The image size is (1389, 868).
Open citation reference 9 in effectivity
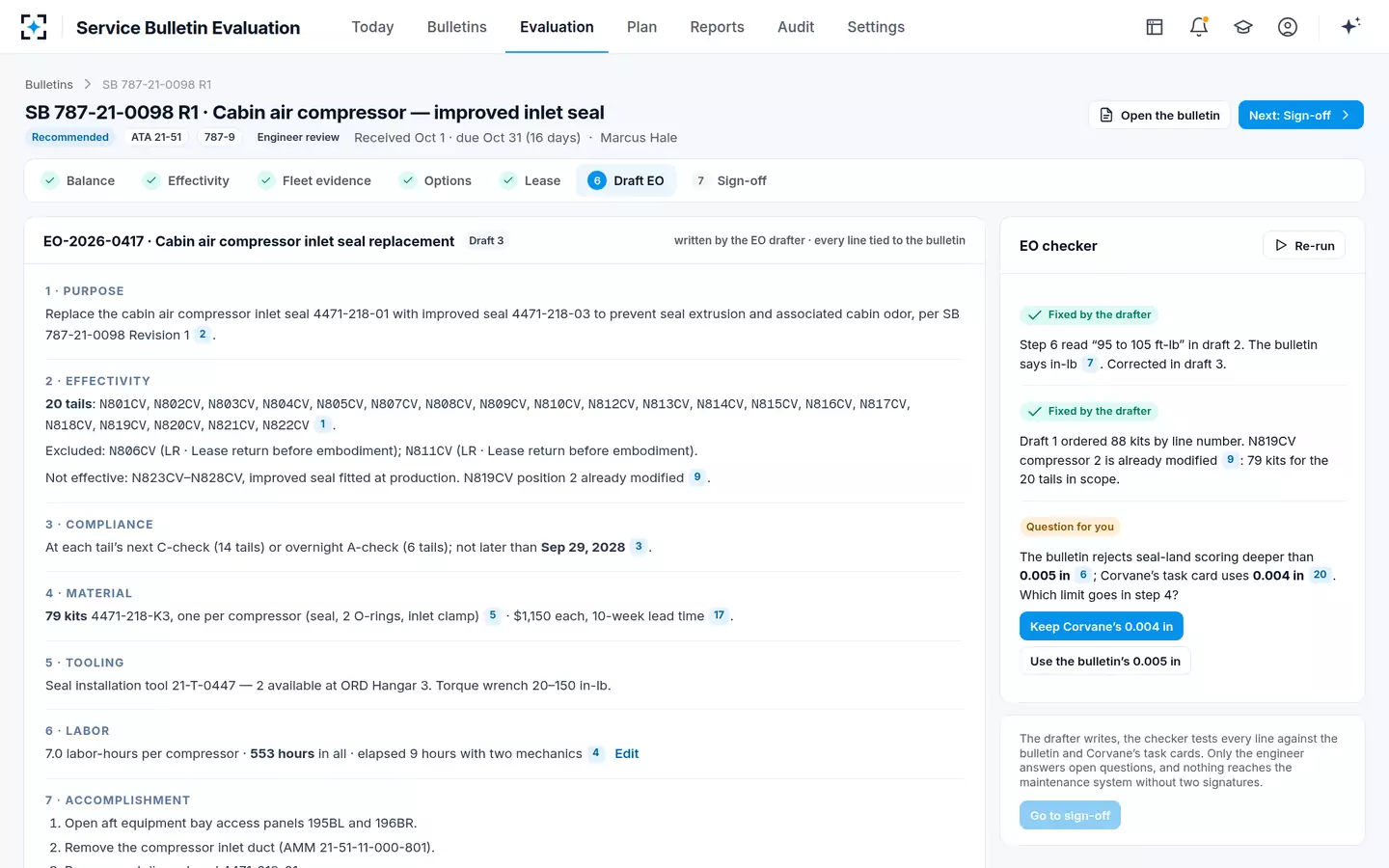coord(697,477)
